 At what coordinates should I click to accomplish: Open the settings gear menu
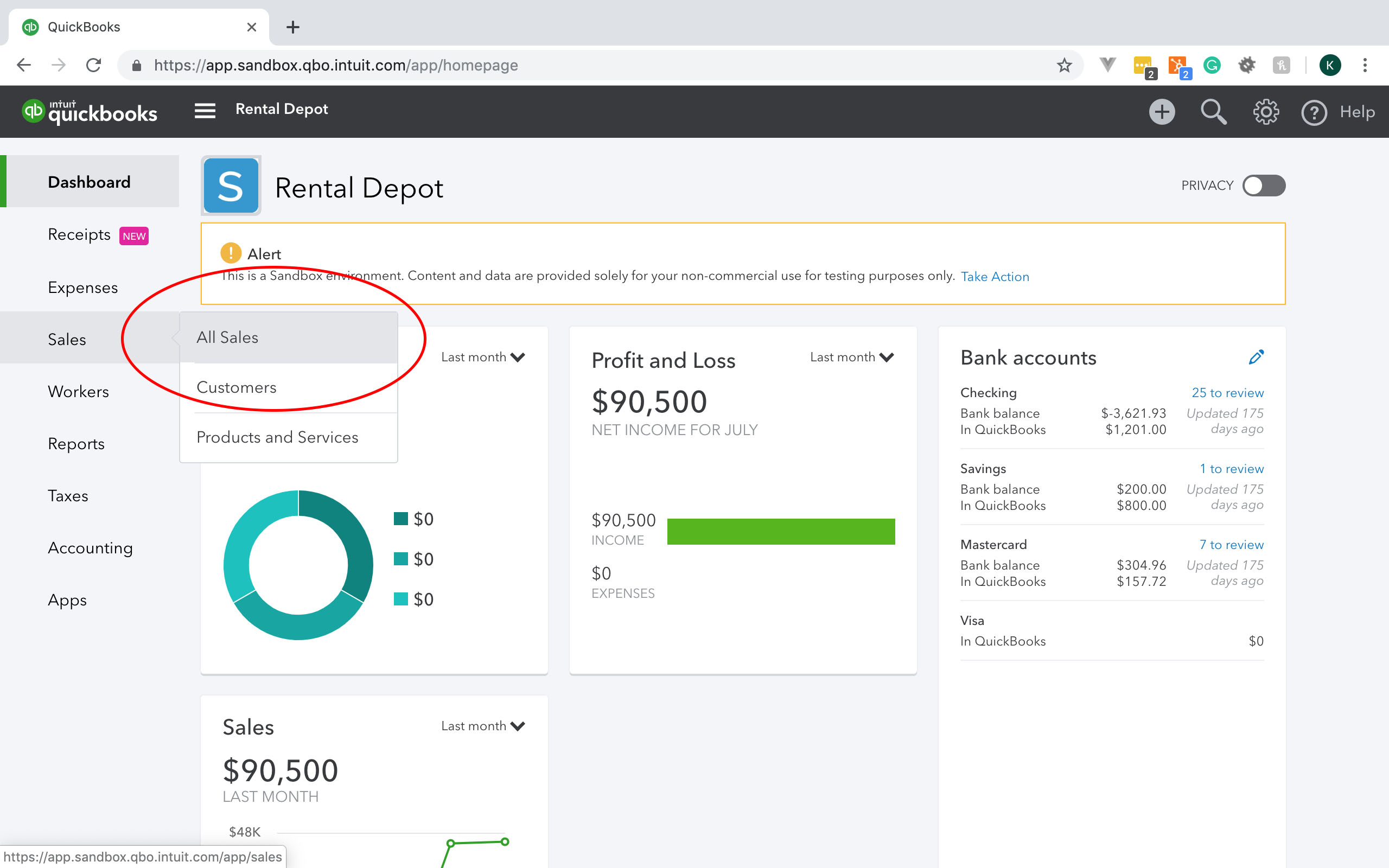[x=1265, y=112]
